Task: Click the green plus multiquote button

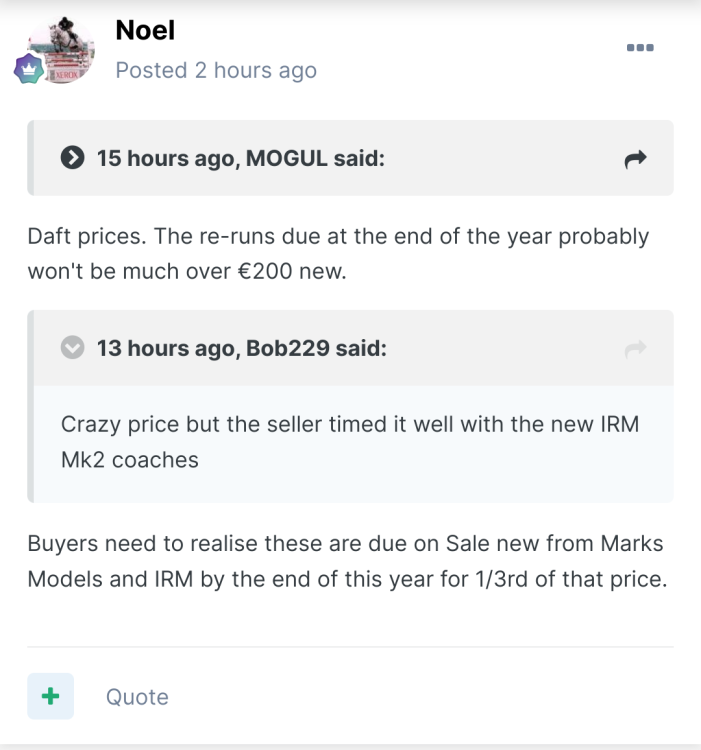Action: point(50,696)
